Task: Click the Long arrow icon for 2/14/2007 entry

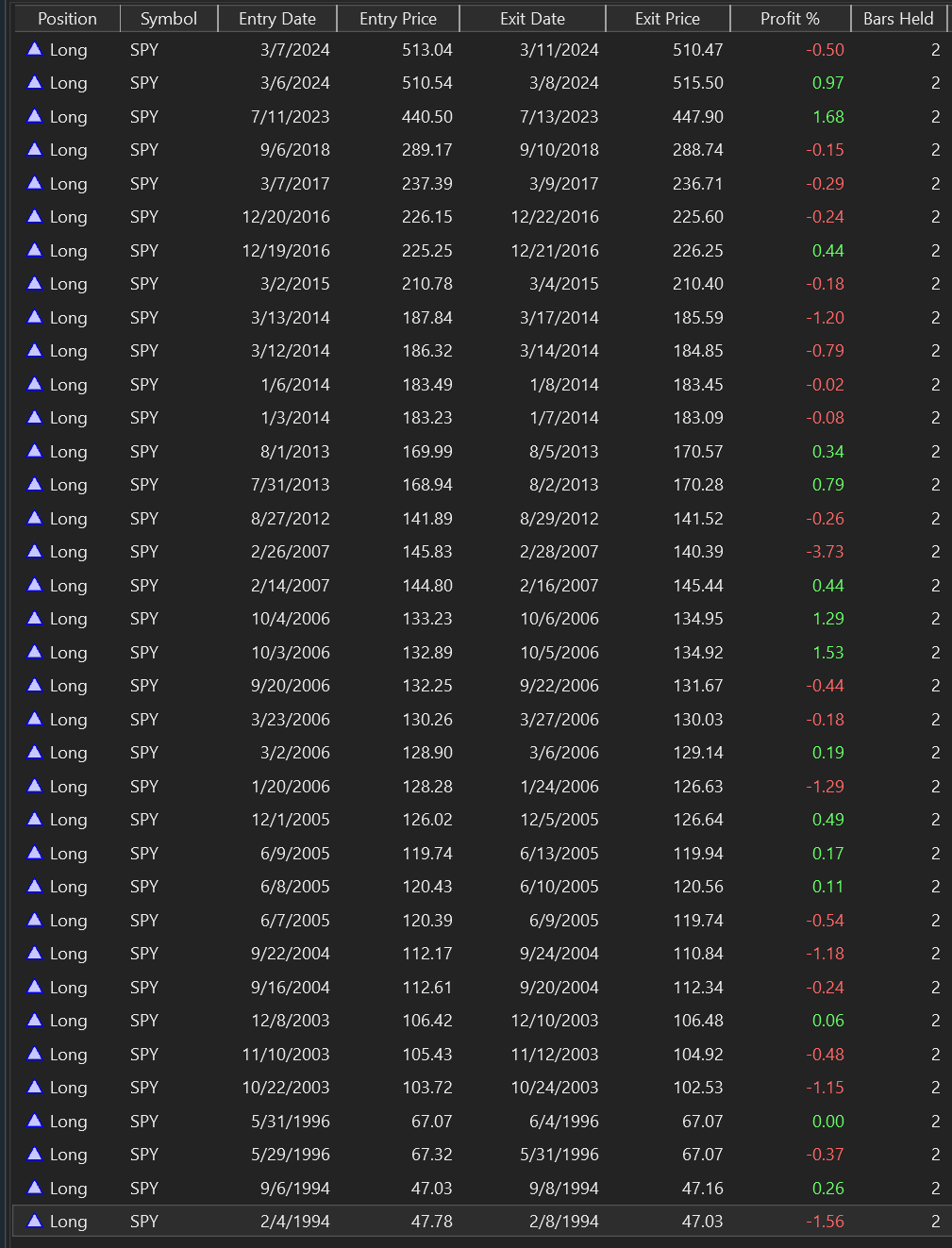Action: tap(35, 585)
